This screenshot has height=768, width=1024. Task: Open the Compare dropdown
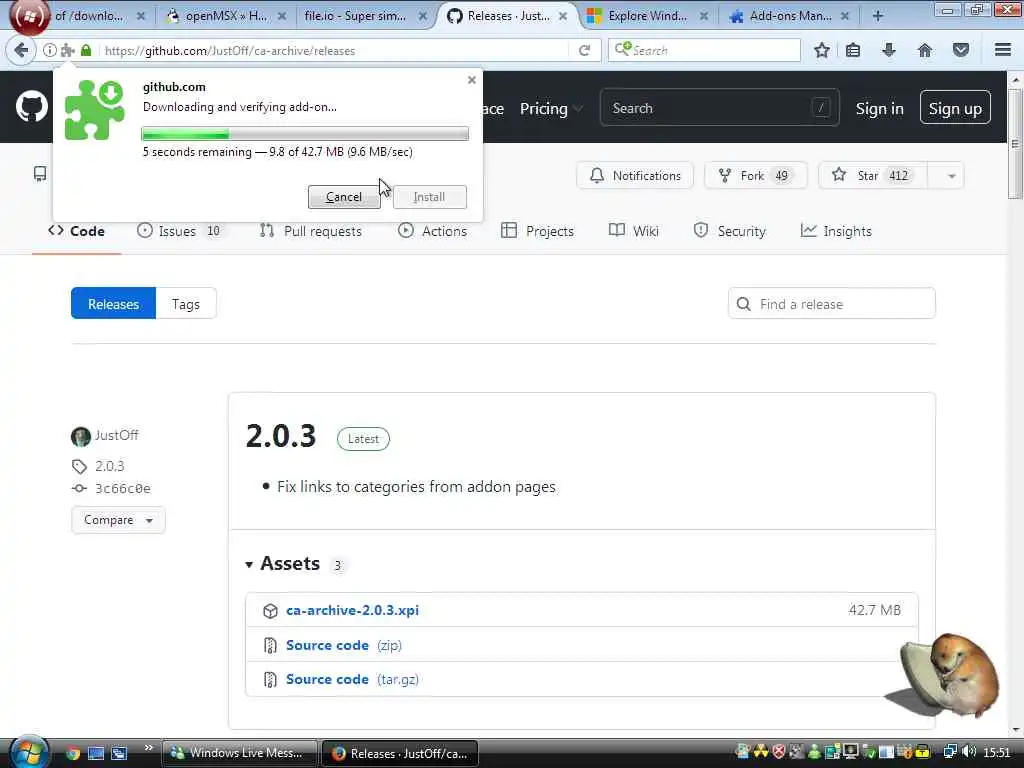(118, 520)
